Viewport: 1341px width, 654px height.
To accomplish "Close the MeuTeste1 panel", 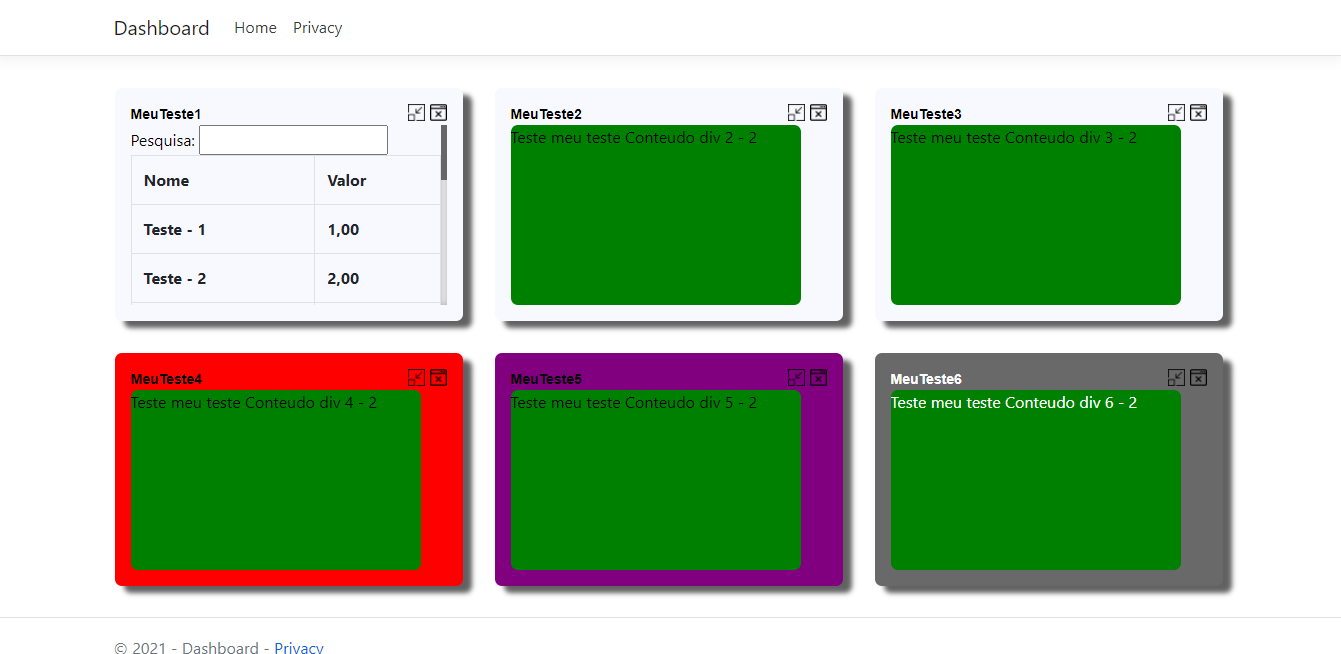I will coord(438,112).
